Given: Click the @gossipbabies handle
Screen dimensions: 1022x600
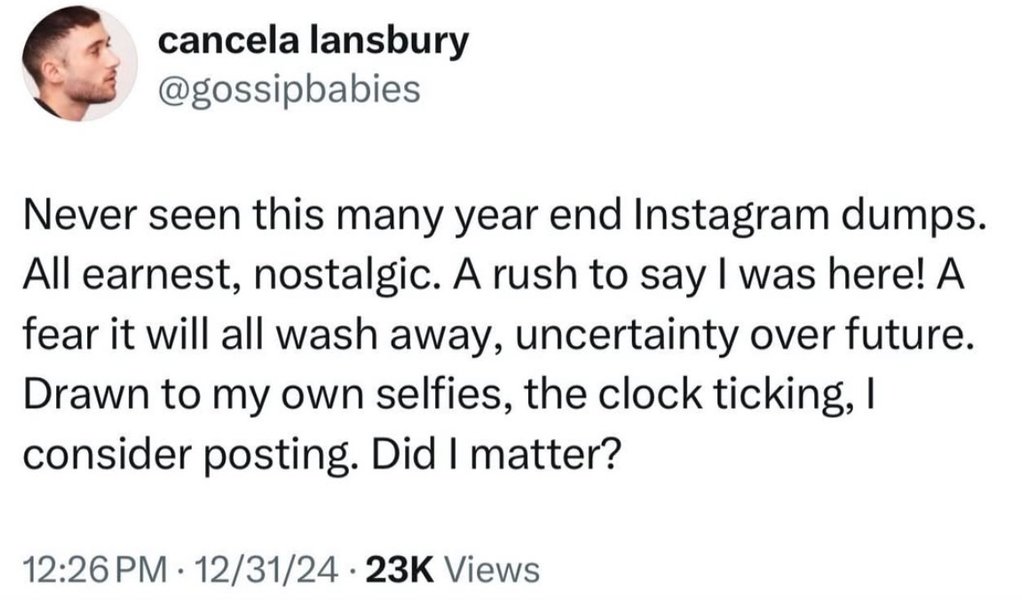Looking at the screenshot, I should pyautogui.click(x=289, y=90).
